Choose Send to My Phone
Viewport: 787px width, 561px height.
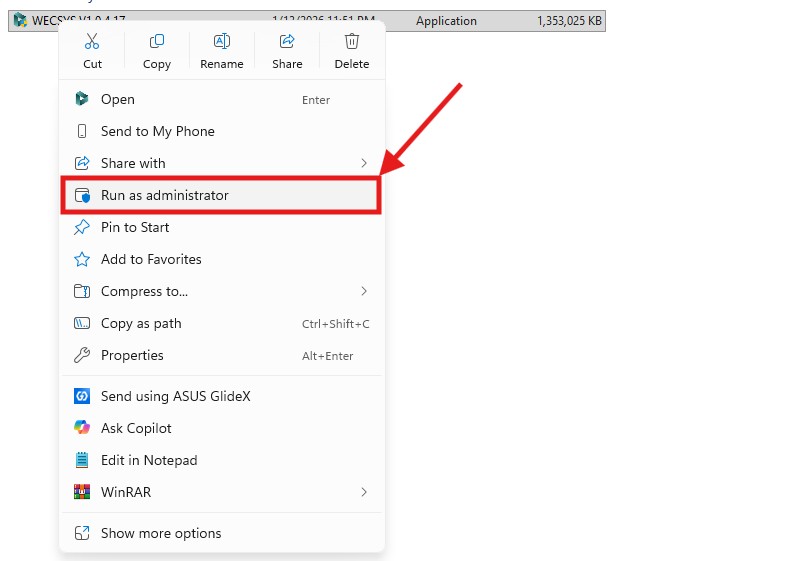(x=221, y=131)
